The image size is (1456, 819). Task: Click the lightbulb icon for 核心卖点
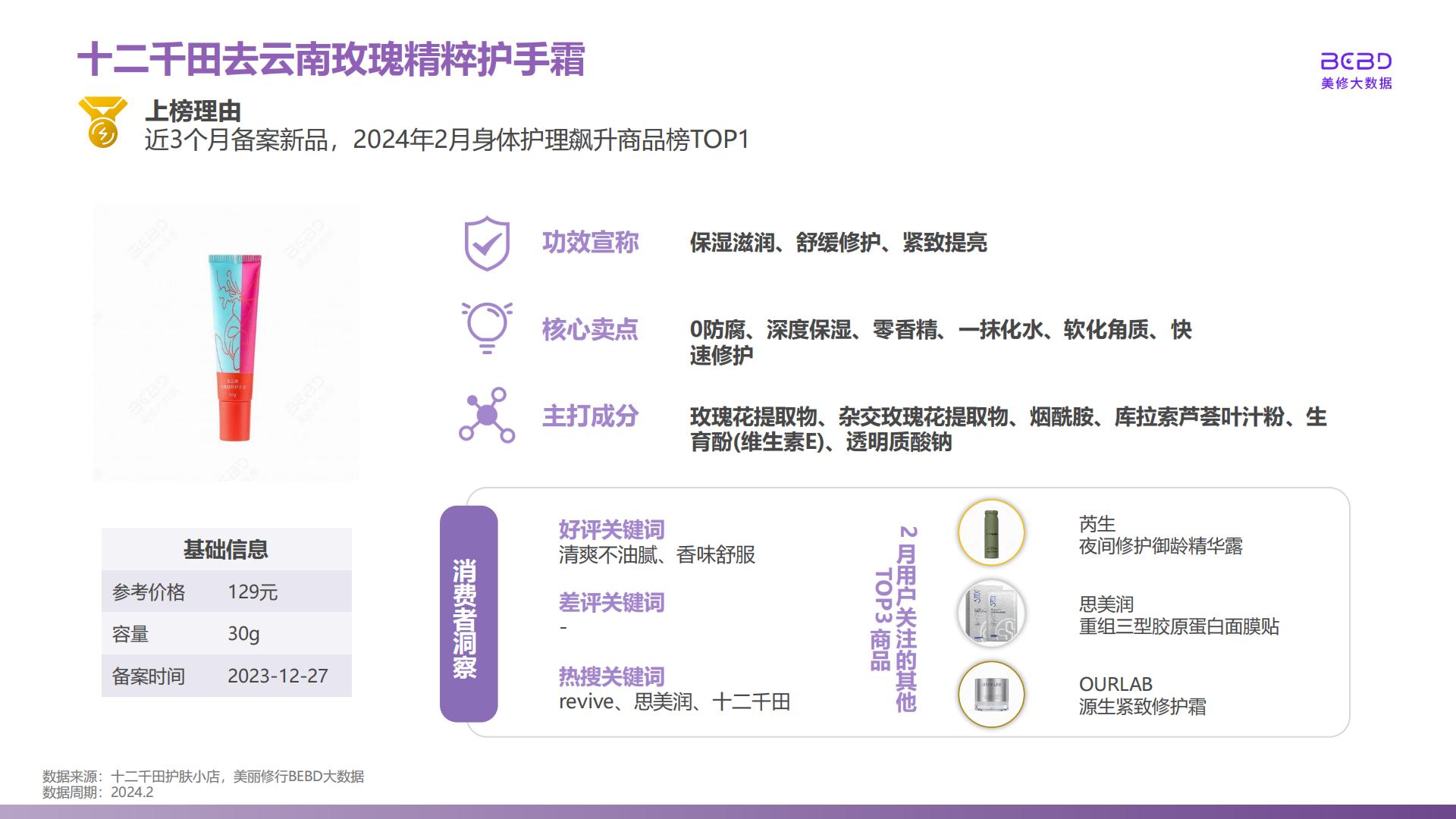[487, 328]
